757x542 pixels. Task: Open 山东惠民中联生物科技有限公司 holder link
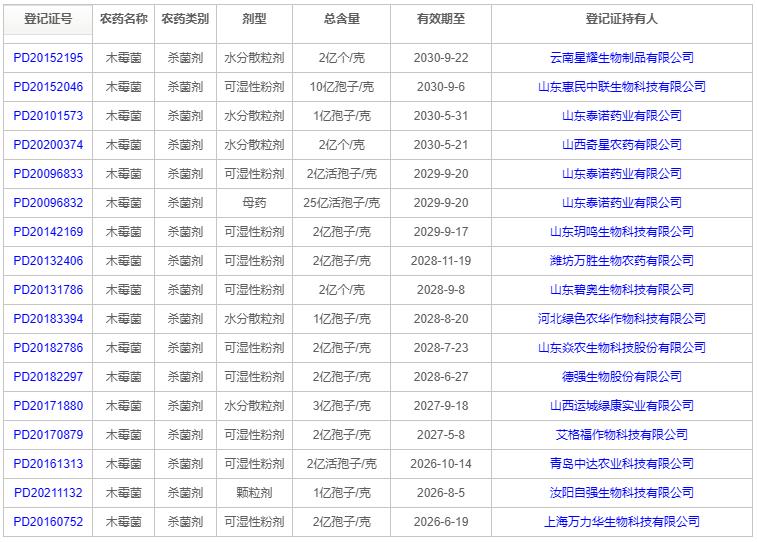point(622,87)
